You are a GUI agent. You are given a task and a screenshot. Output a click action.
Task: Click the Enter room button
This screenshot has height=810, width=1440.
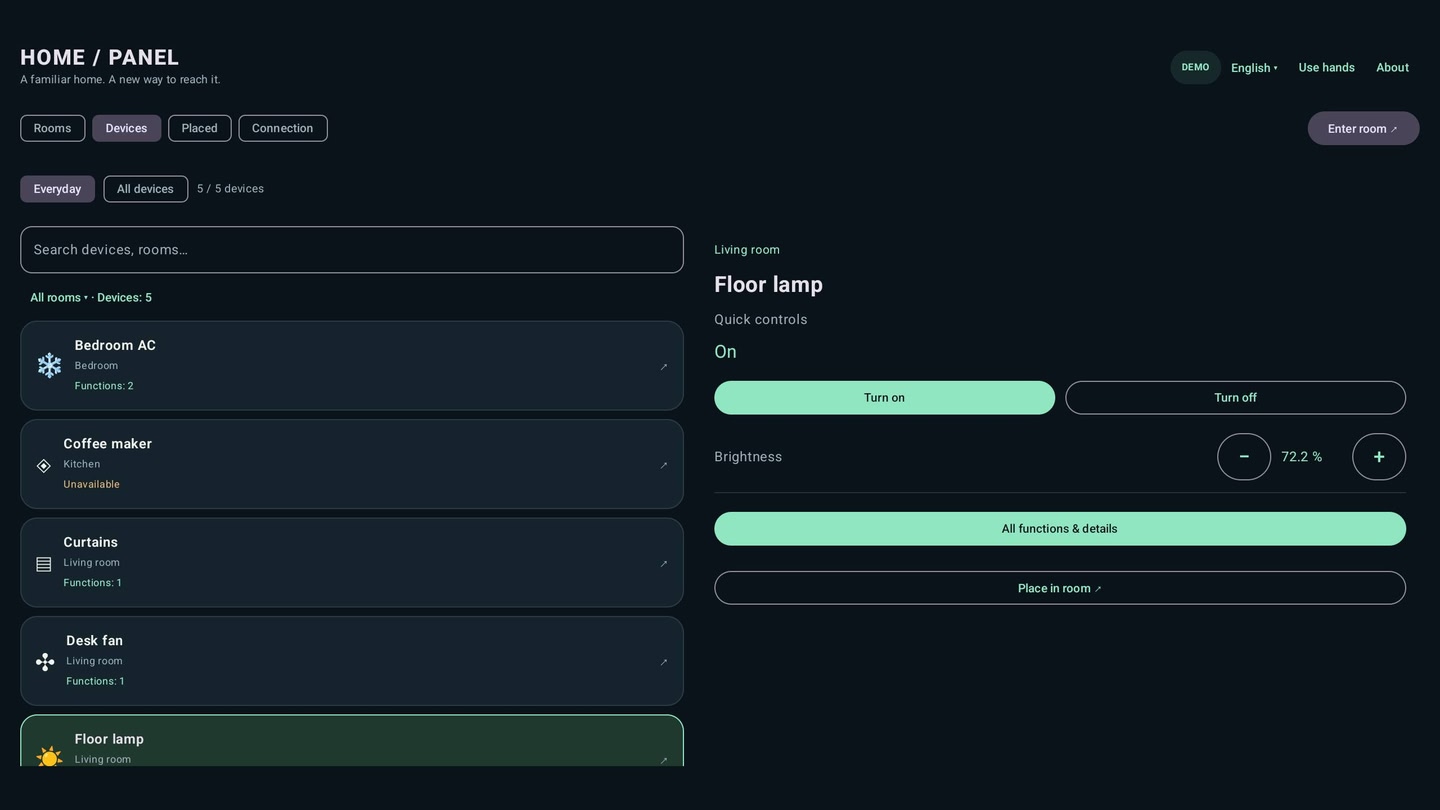[x=1363, y=128]
